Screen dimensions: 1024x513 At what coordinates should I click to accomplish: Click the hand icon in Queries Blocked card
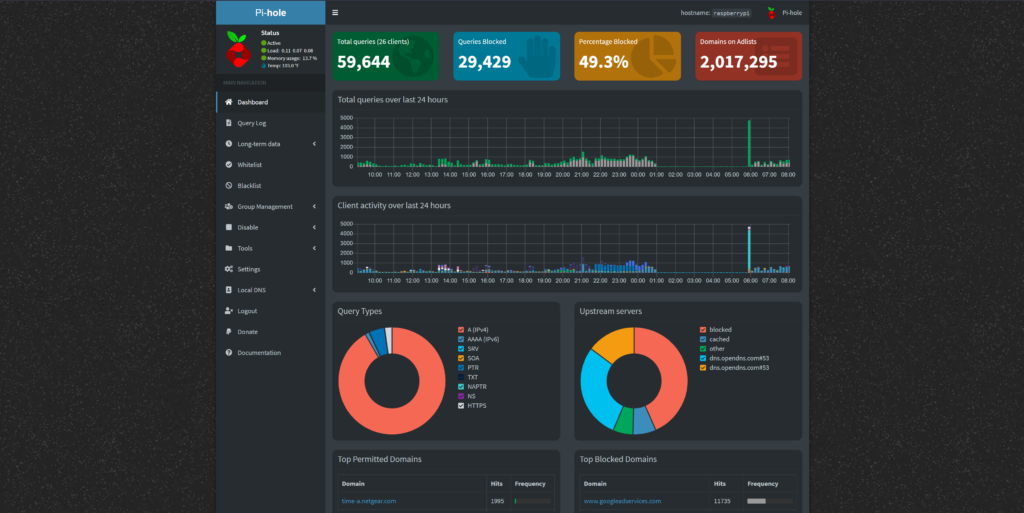point(537,57)
